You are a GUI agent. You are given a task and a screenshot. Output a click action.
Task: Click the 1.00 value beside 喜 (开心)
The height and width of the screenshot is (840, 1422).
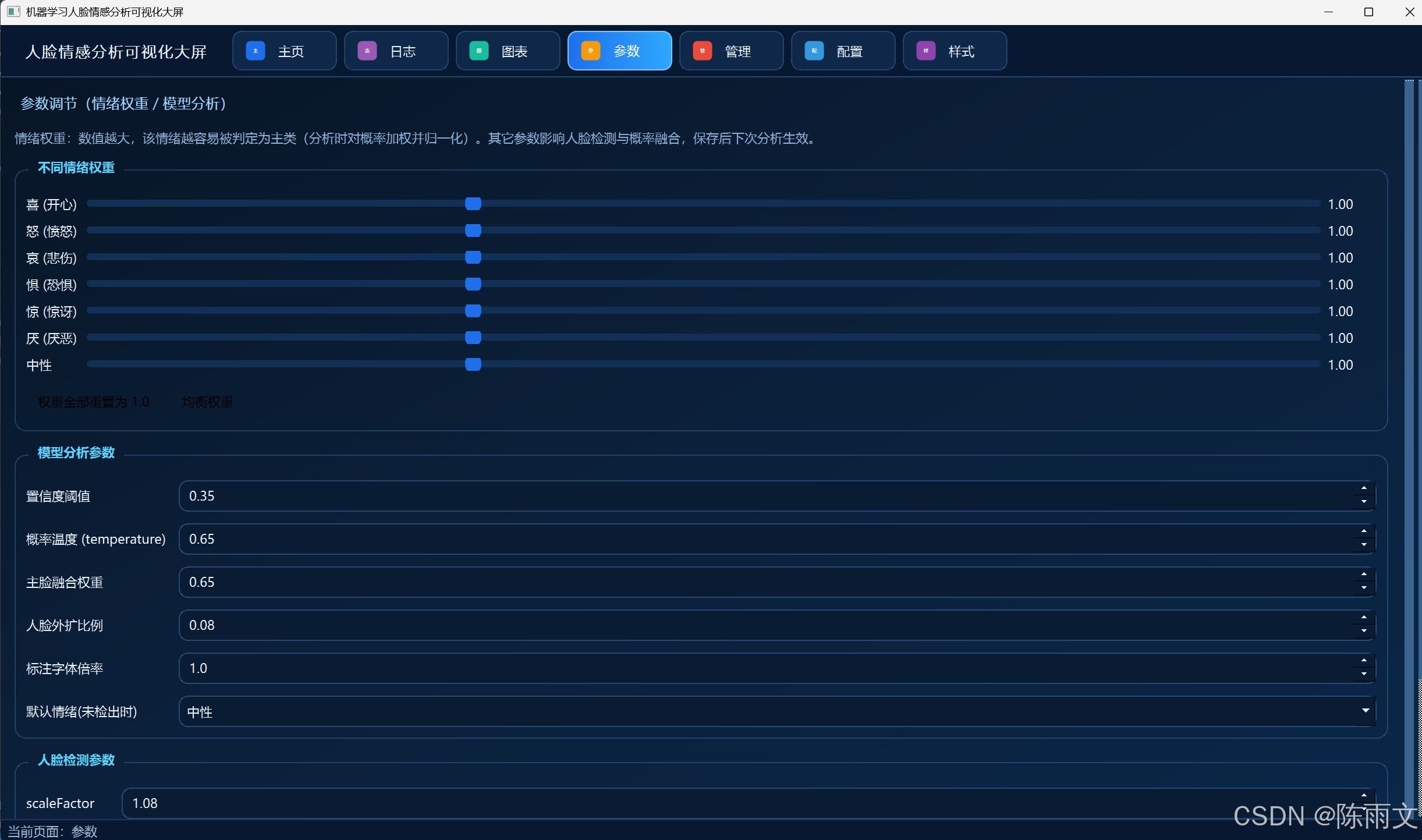(x=1341, y=204)
